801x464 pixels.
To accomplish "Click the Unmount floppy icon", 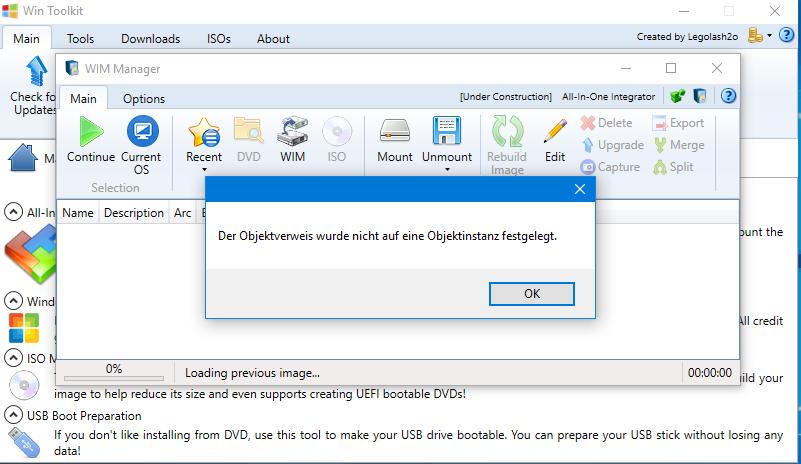I will point(446,130).
